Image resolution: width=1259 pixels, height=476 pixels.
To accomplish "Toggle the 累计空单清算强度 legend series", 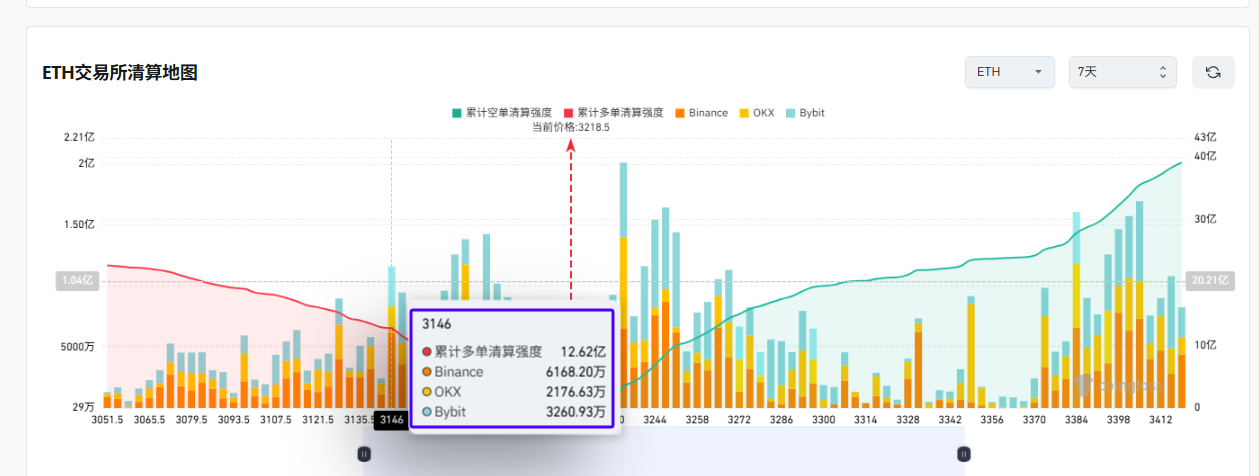I will click(x=502, y=113).
